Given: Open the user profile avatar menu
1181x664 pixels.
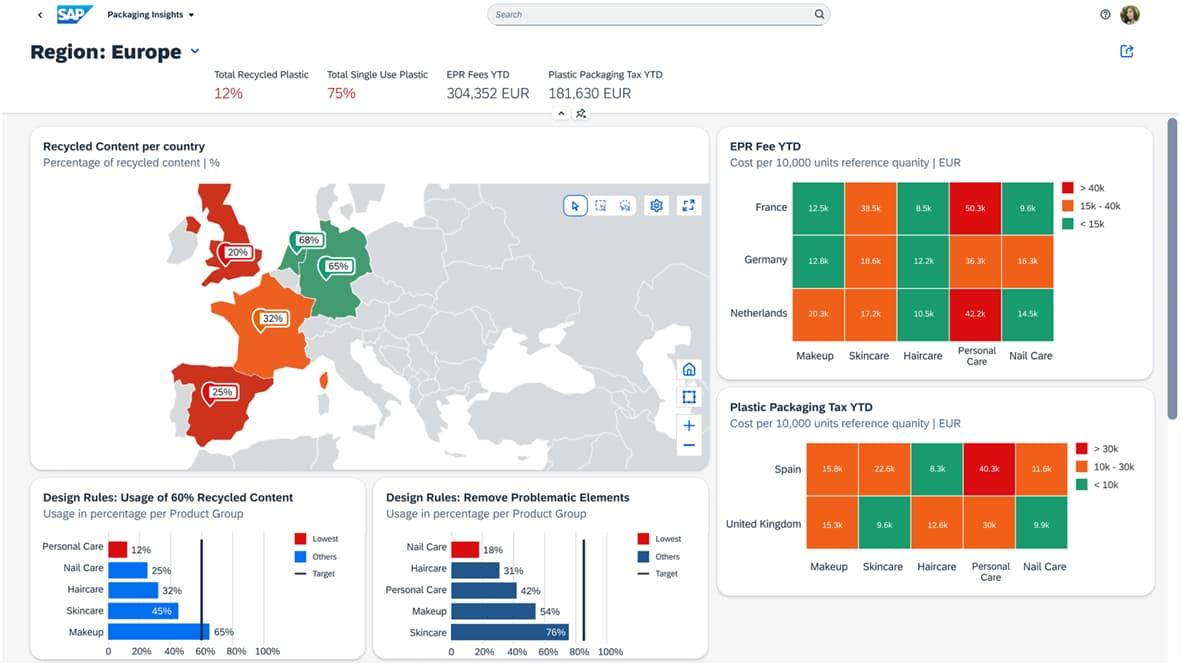Looking at the screenshot, I should [1130, 15].
